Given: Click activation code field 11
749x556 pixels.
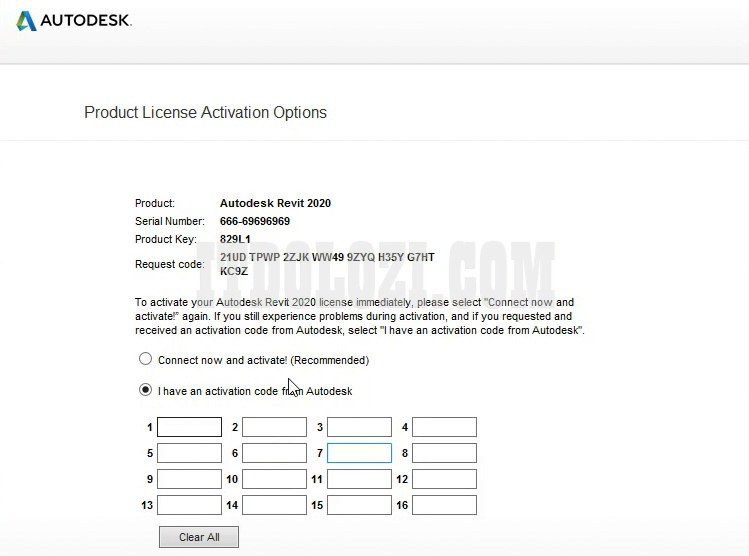Looking at the screenshot, I should 359,479.
